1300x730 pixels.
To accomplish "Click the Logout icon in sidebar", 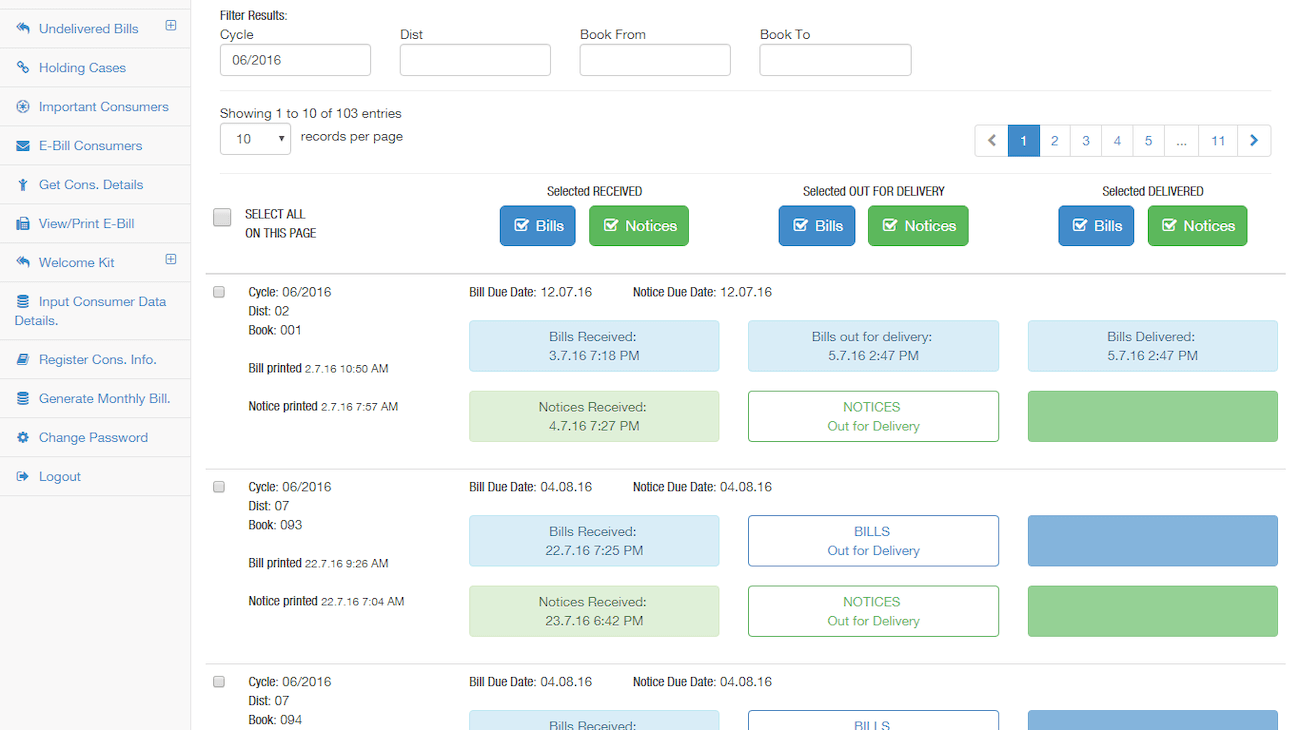I will [x=23, y=477].
